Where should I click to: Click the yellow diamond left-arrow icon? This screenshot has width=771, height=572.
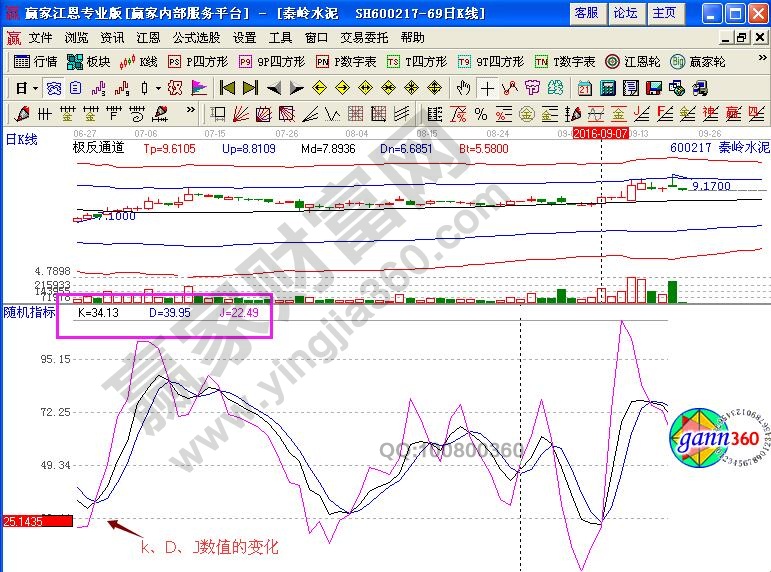coord(320,89)
